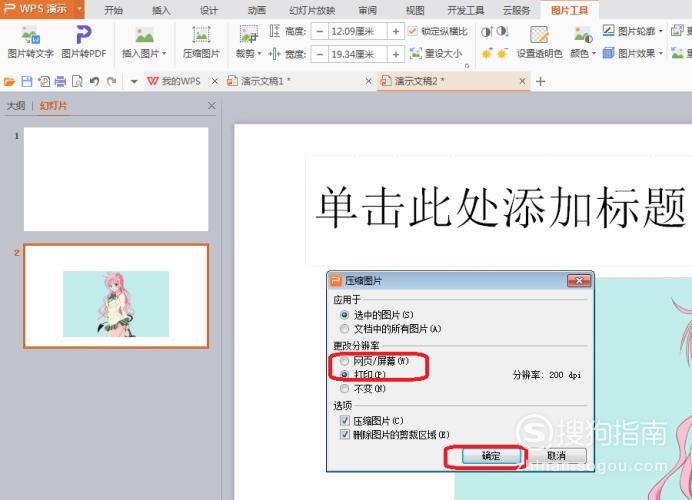Screen dimensions: 692x500
Task: Open the WPS 演示 application menu dropdown
Action: [x=79, y=9]
